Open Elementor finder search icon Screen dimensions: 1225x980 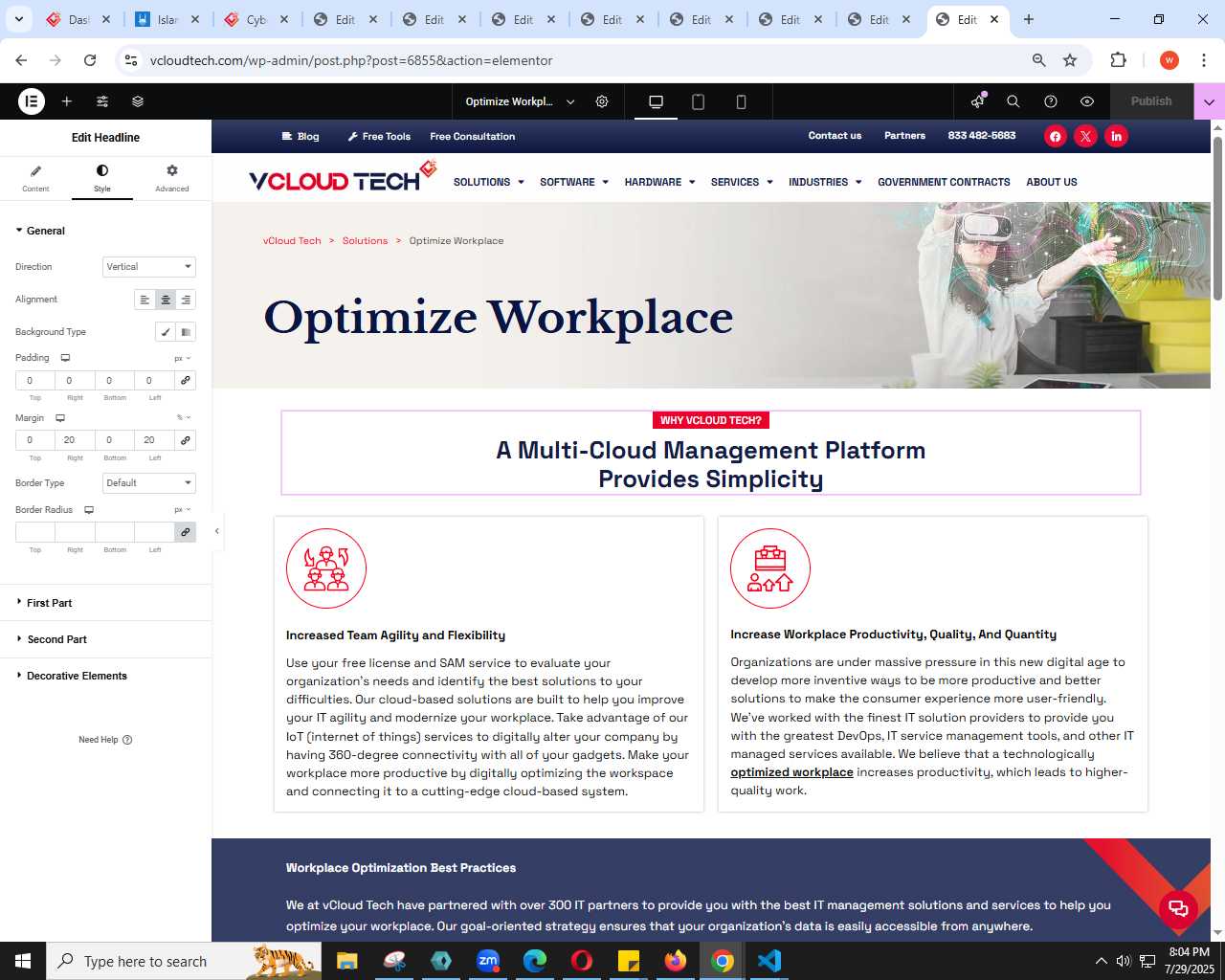point(1013,101)
